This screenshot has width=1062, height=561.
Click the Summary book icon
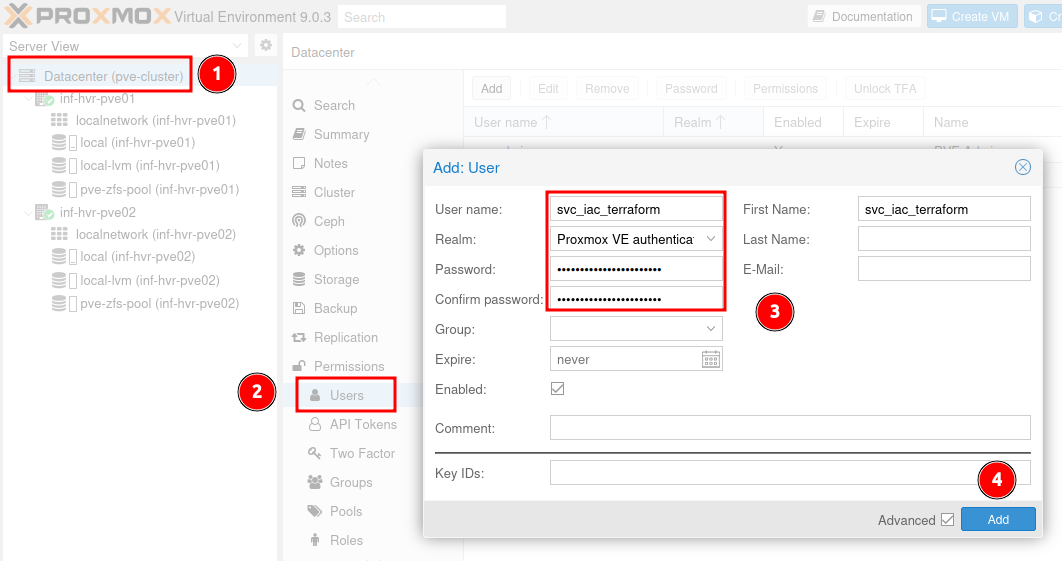[x=299, y=134]
